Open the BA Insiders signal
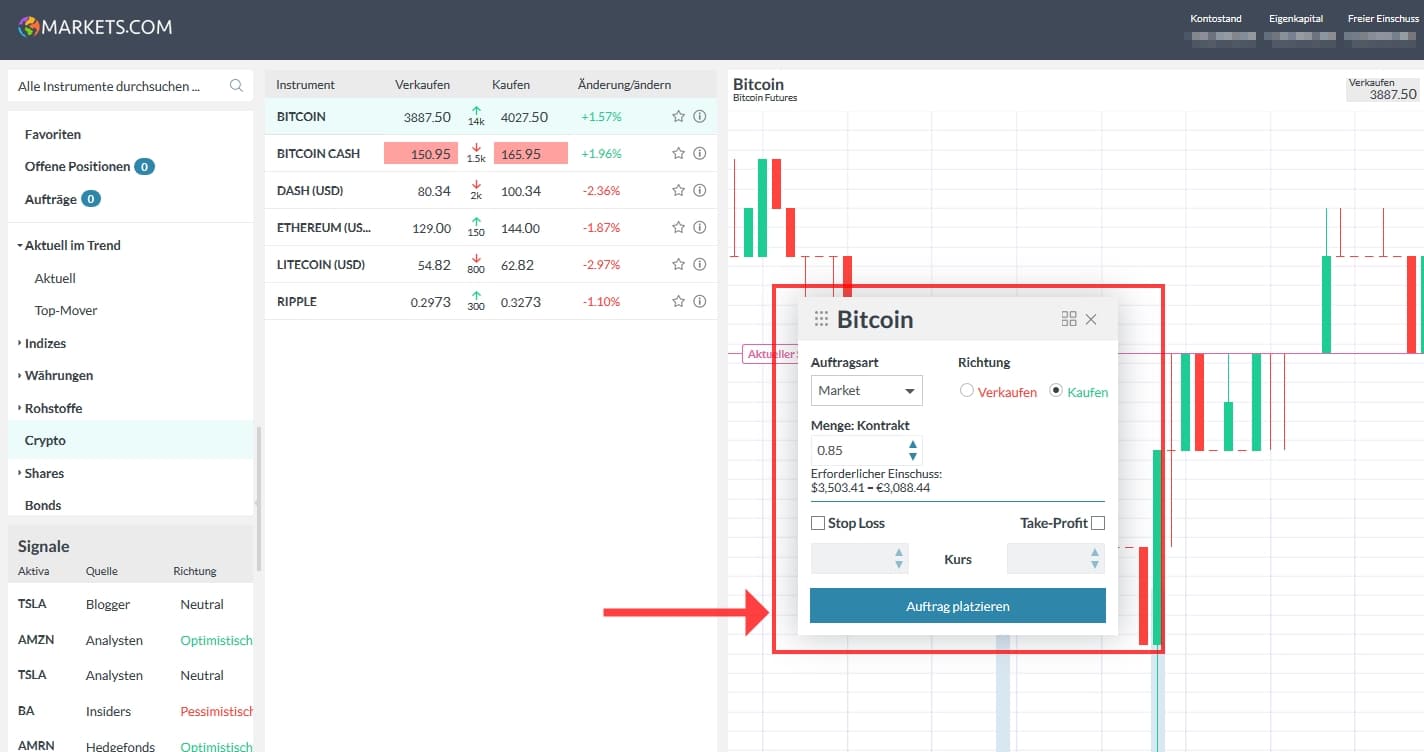1424x752 pixels. pyautogui.click(x=130, y=711)
